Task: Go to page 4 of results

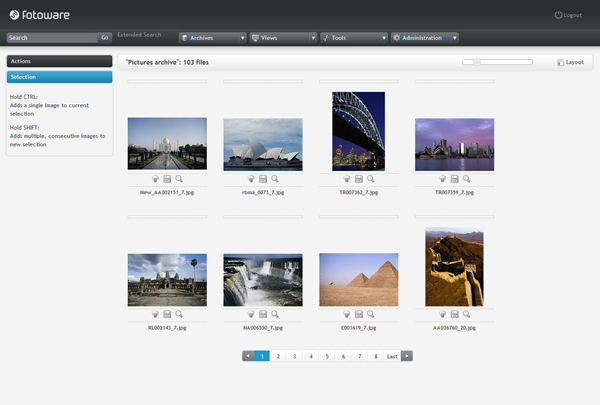Action: point(311,356)
